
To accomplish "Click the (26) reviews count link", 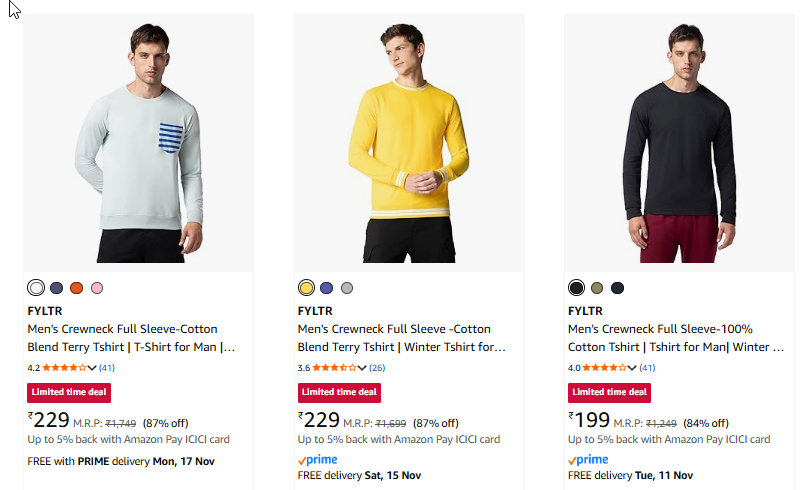I will 377,368.
